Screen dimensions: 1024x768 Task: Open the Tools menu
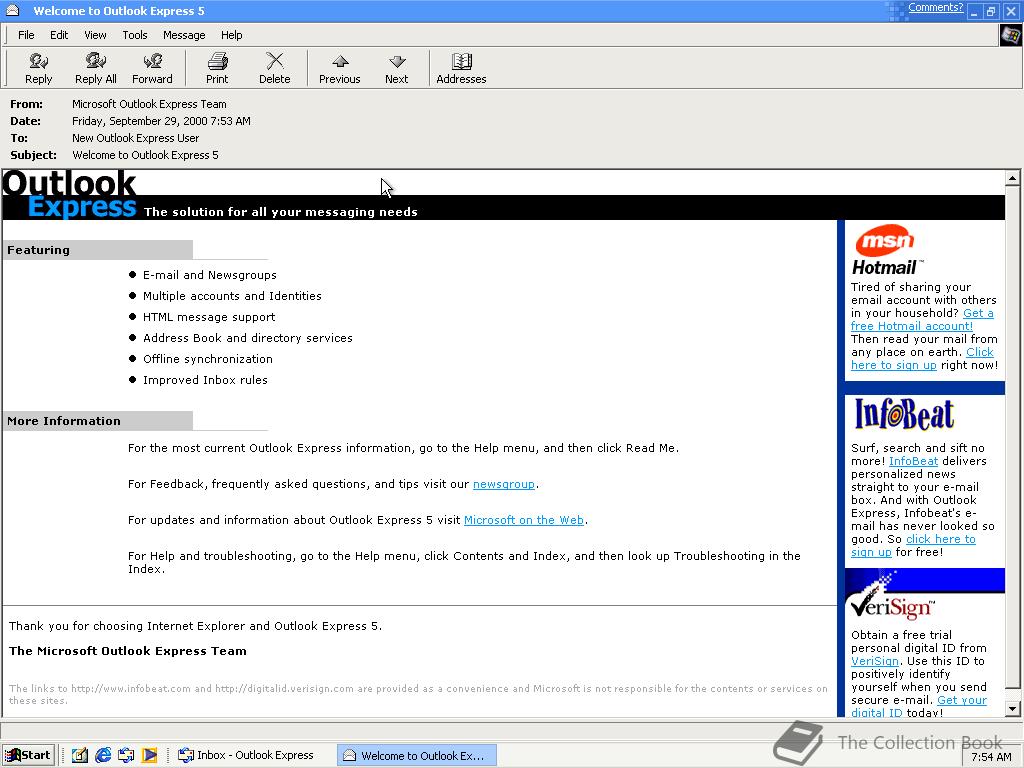pos(135,35)
